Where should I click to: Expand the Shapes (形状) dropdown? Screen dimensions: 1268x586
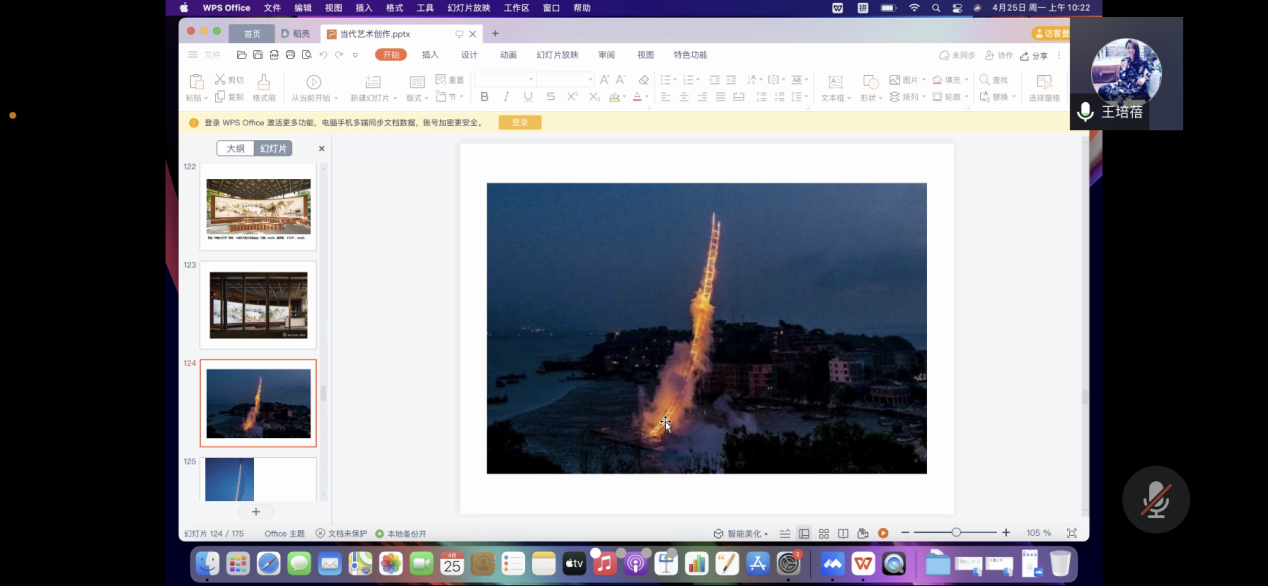click(x=879, y=98)
